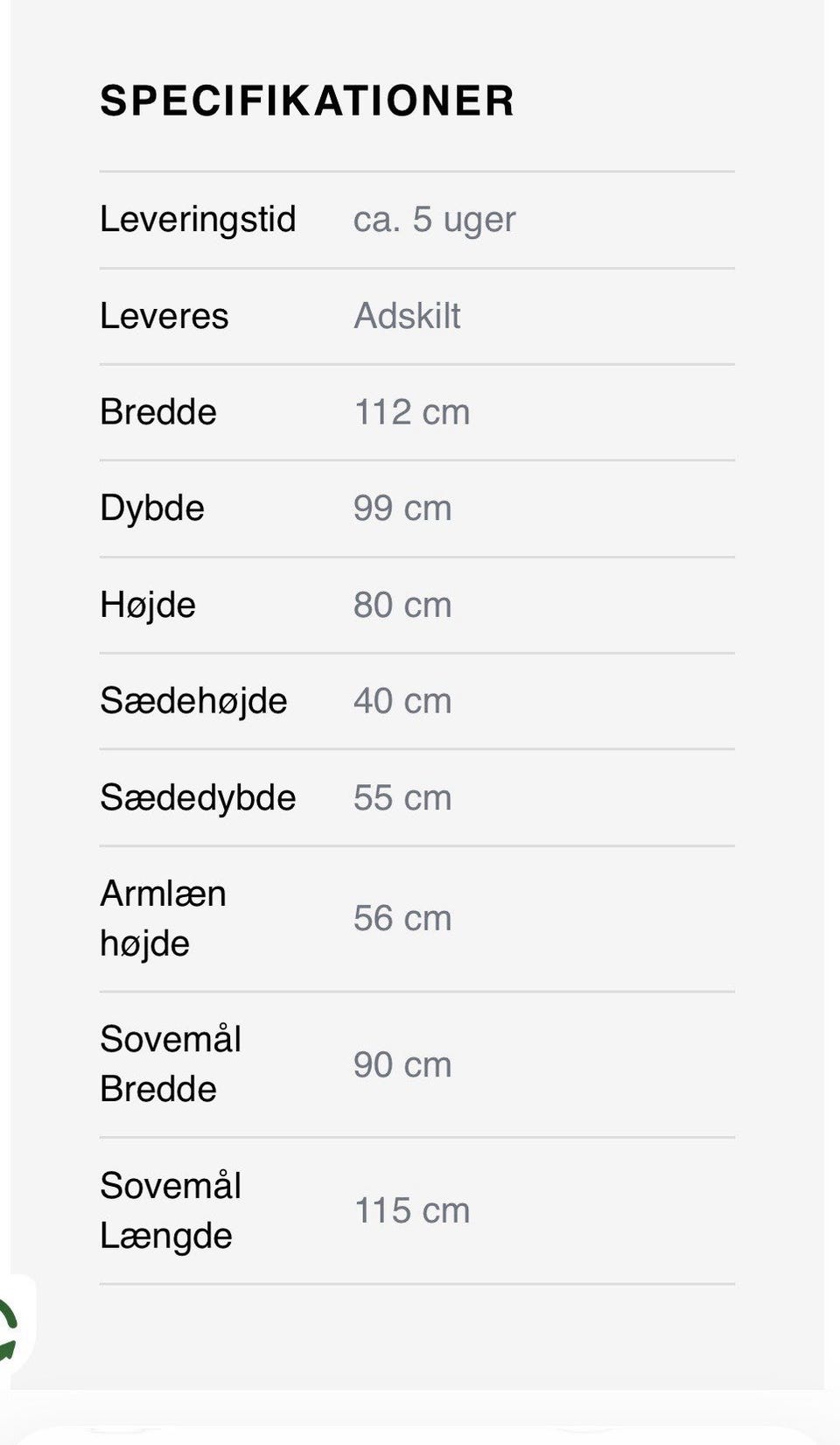Screen dimensions: 840x1445
Task: Click the 115 cm sleeping length value
Action: coord(411,1210)
